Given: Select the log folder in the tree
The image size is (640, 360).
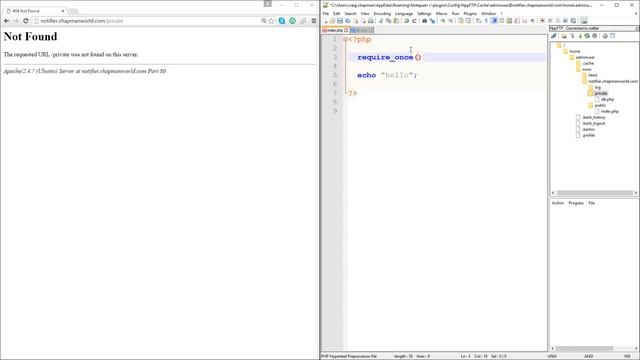Looking at the screenshot, I should coord(598,87).
